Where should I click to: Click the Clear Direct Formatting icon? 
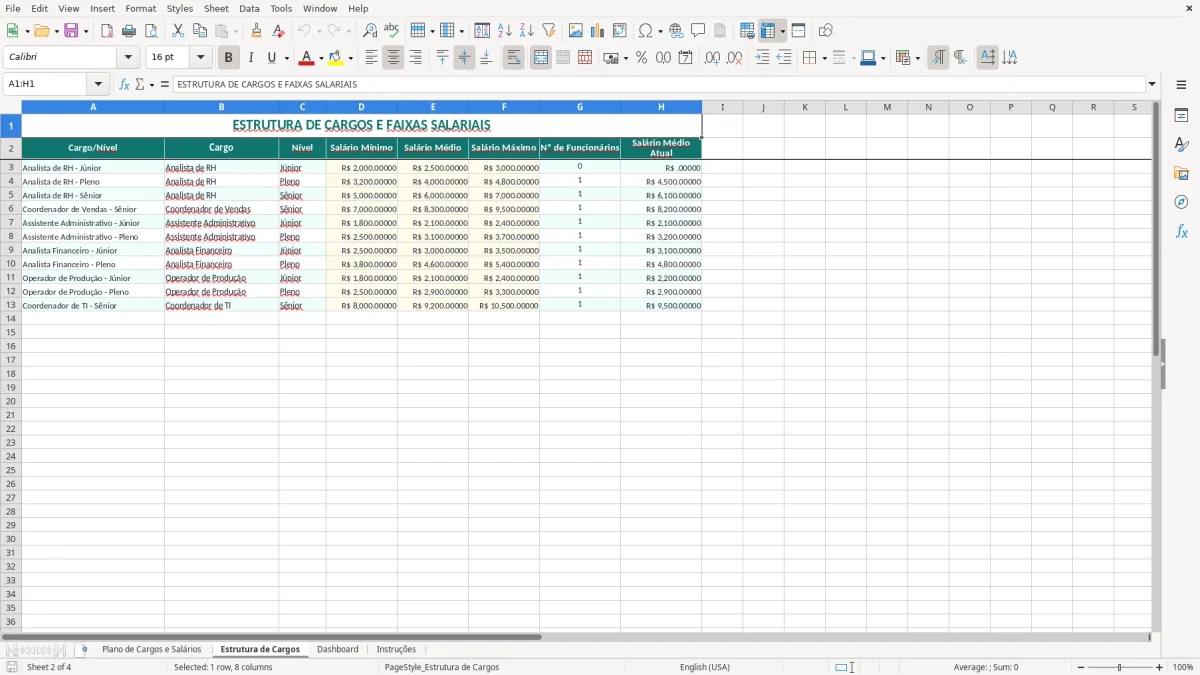click(x=278, y=31)
